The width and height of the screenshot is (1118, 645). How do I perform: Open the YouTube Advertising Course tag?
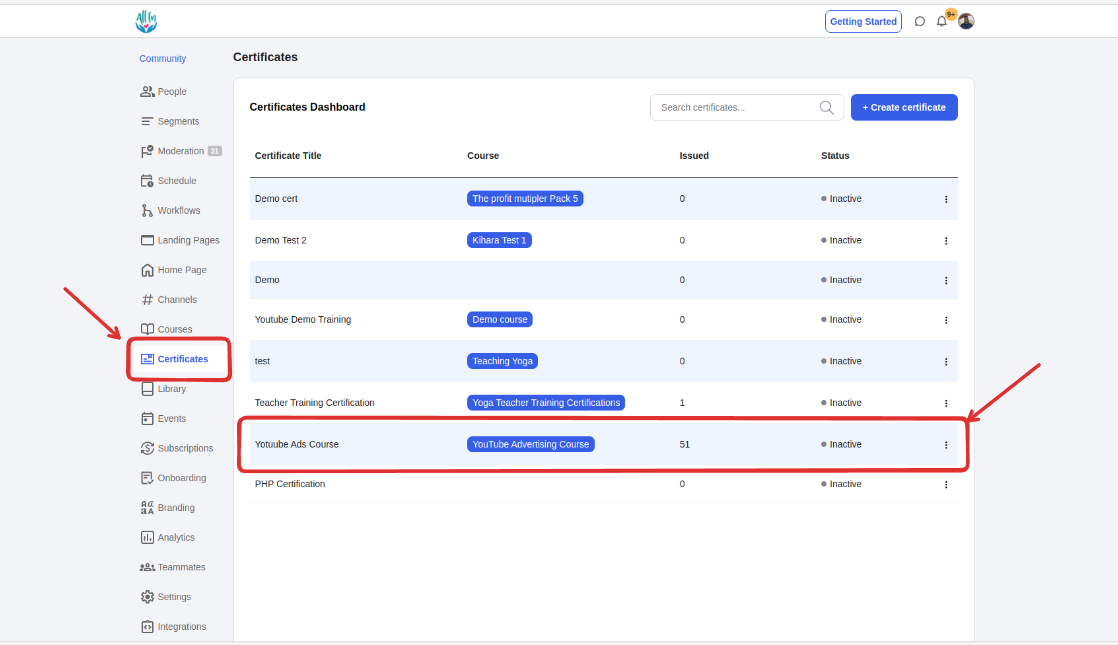pos(530,444)
